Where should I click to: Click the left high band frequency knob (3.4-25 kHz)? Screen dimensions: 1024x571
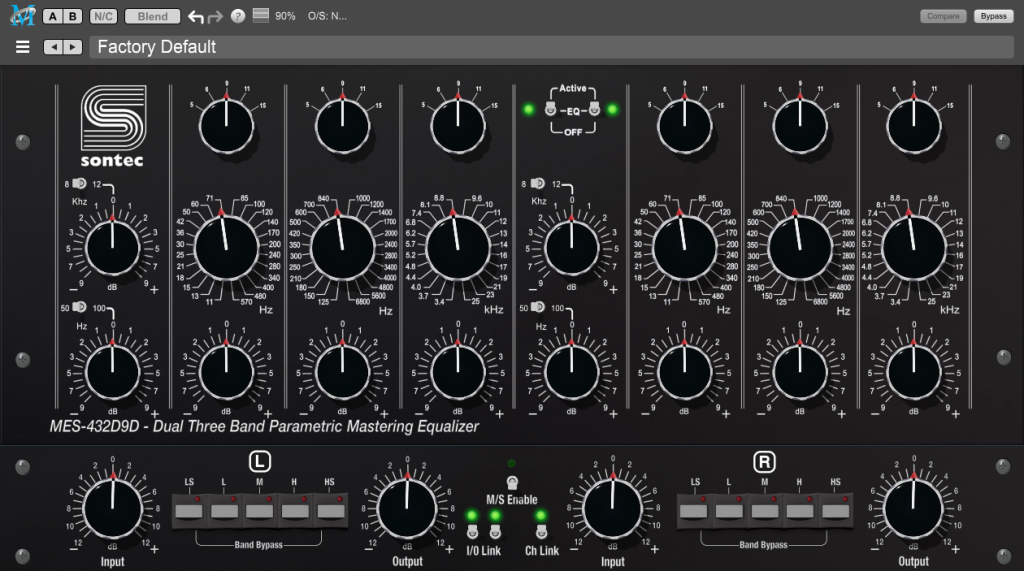(458, 249)
